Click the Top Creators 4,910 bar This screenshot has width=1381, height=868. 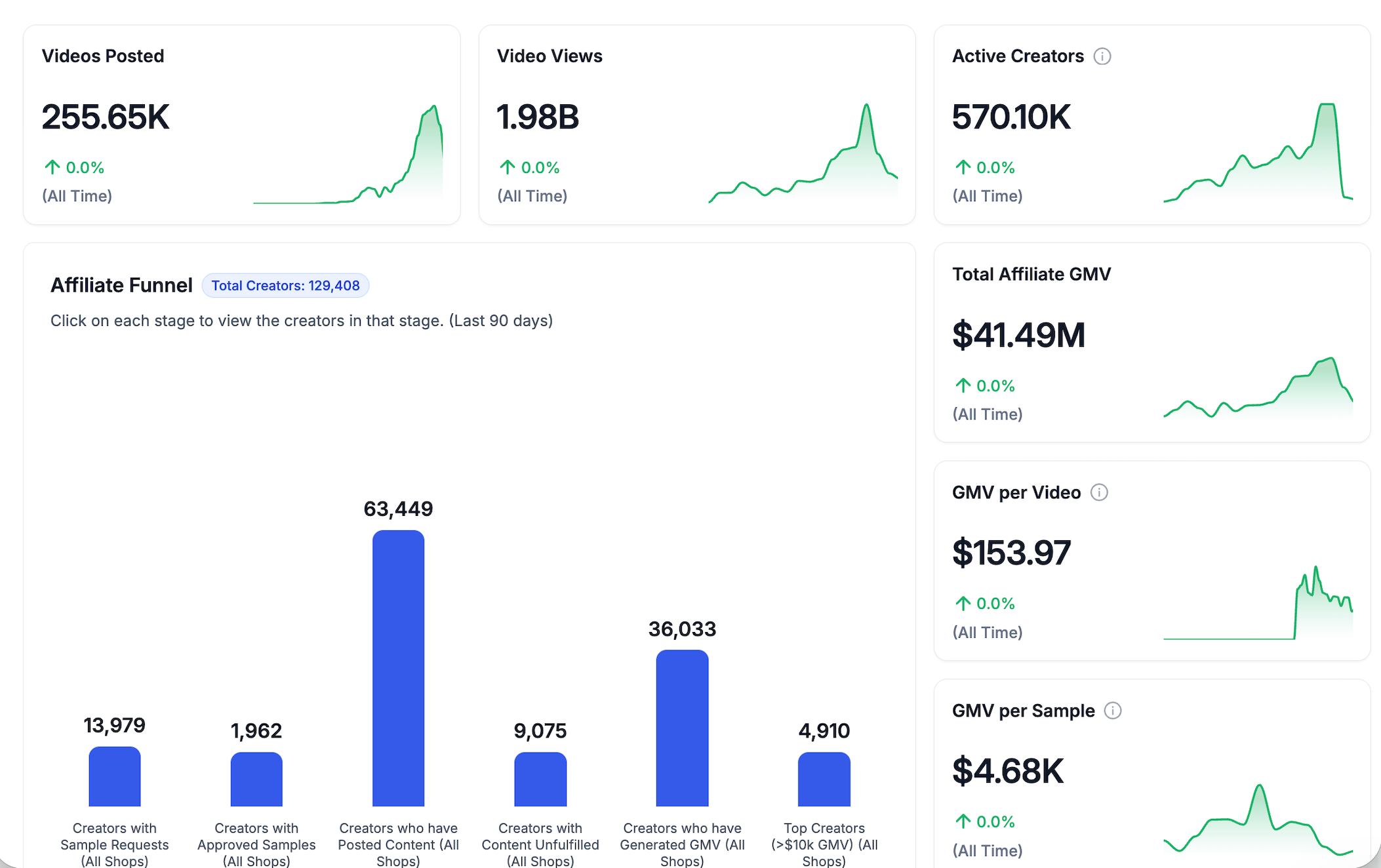point(824,779)
